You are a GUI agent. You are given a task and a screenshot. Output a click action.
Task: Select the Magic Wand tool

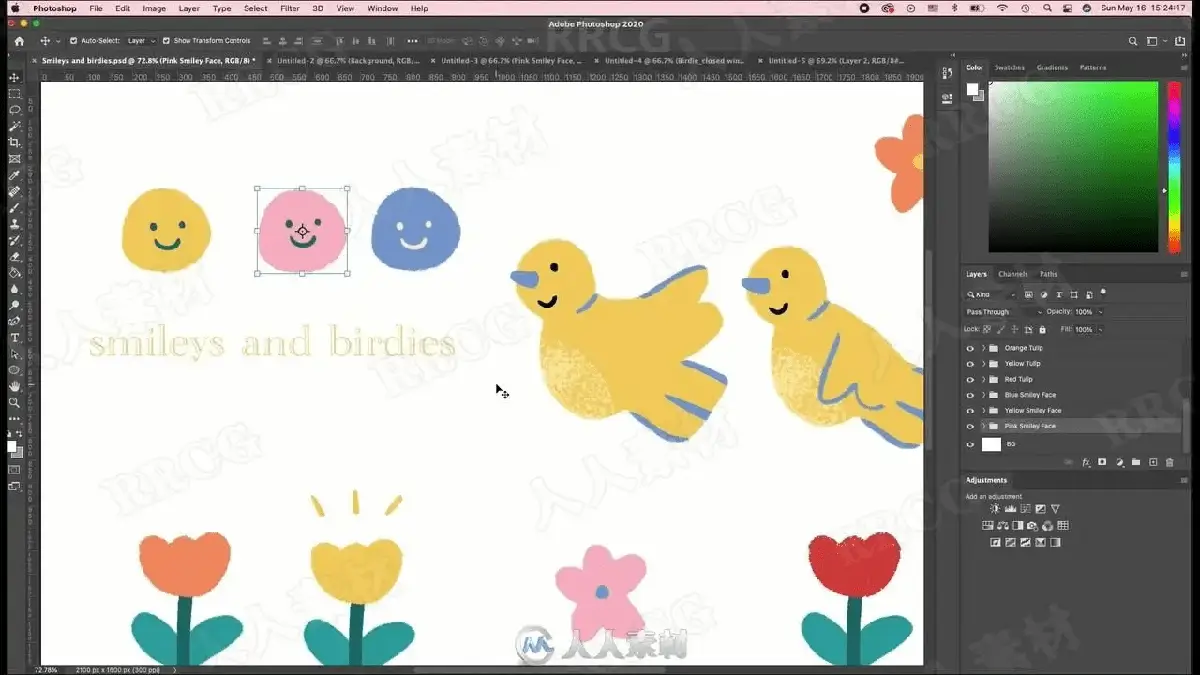tap(14, 126)
